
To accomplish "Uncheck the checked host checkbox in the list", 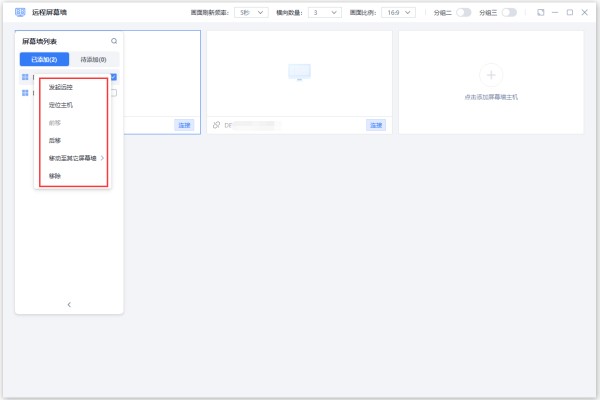I will 114,77.
